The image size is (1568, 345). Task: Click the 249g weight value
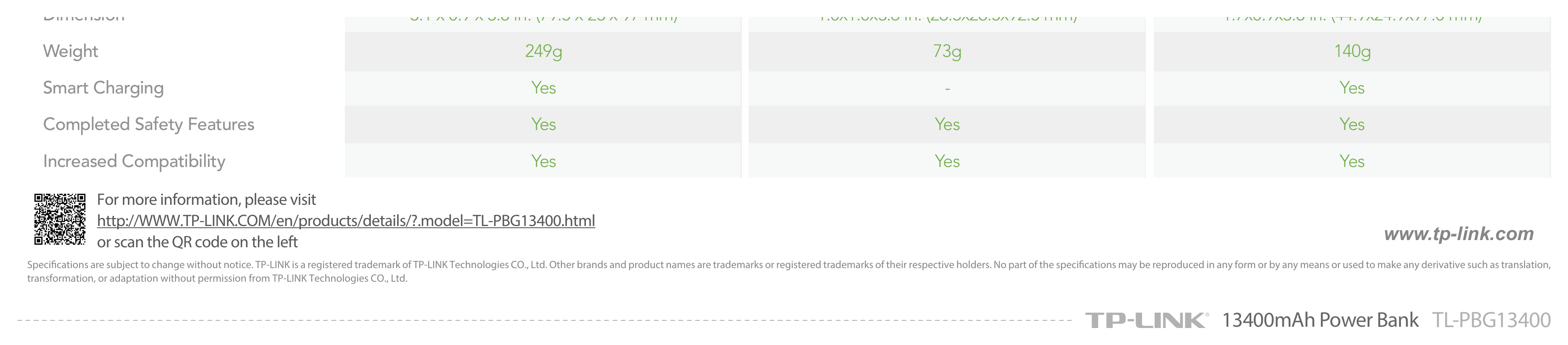(543, 51)
